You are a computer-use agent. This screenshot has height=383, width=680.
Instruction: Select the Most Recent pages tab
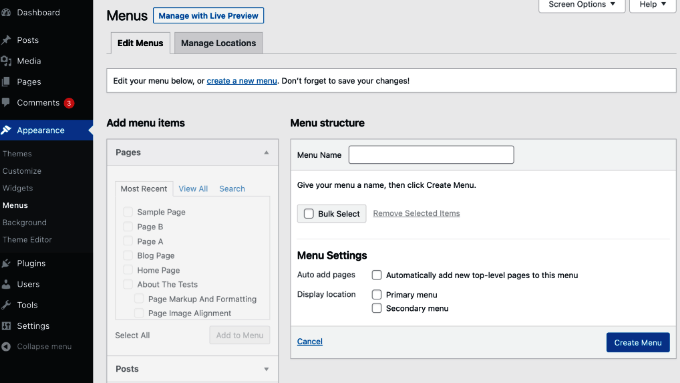pyautogui.click(x=144, y=189)
